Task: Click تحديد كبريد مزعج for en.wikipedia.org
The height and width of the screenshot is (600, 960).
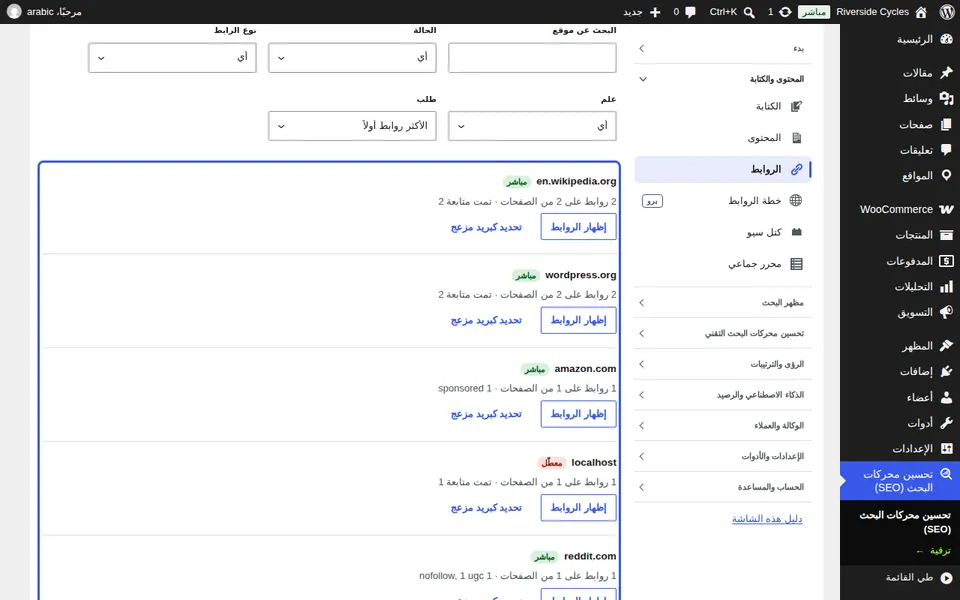Action: click(x=486, y=227)
